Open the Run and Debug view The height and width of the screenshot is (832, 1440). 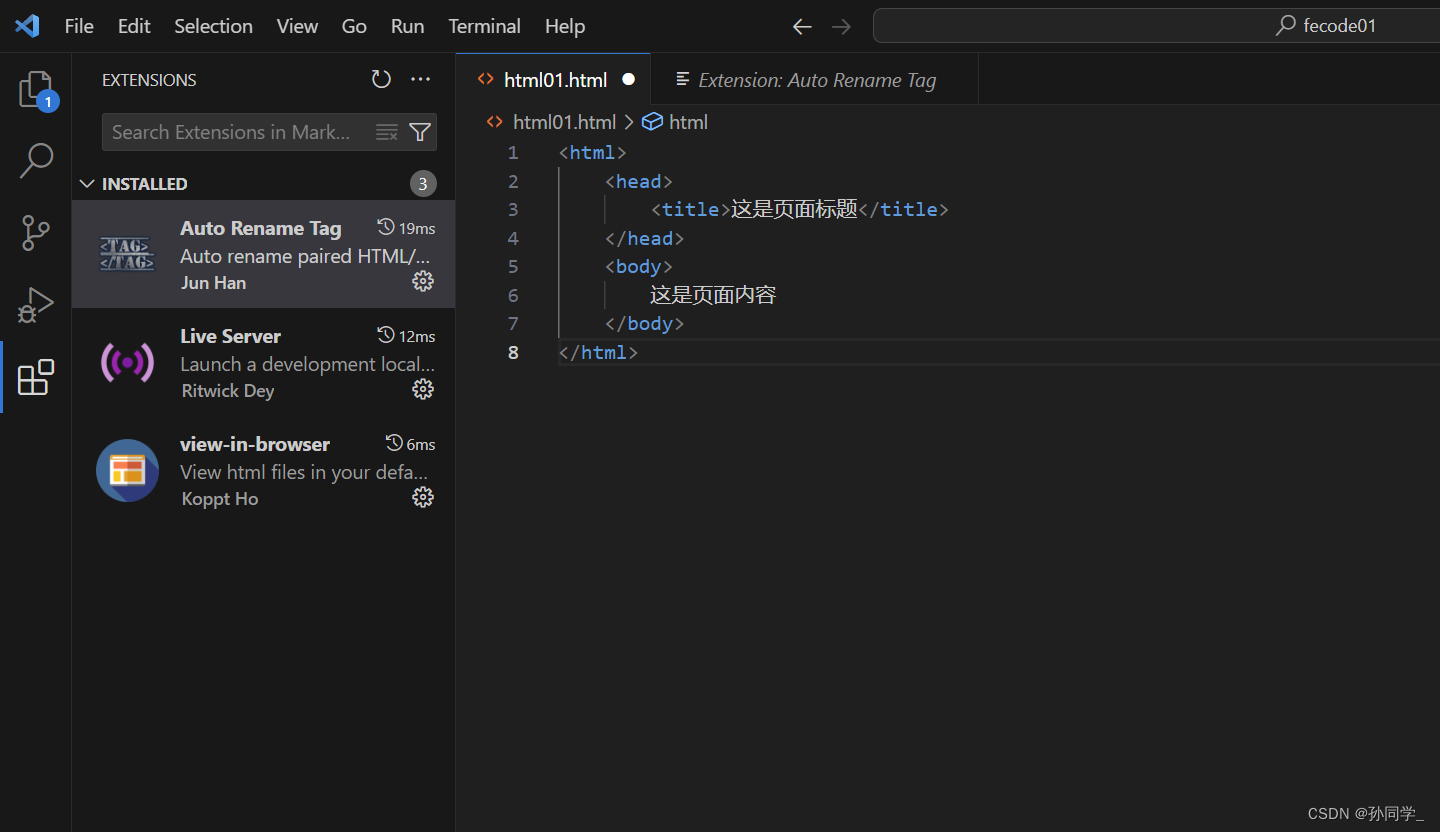pos(36,305)
